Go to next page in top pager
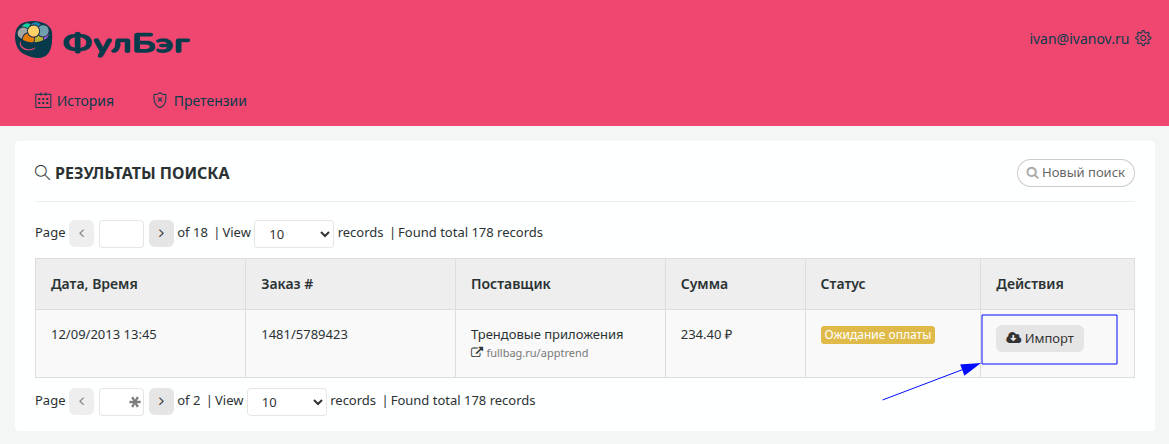Image resolution: width=1169 pixels, height=444 pixels. [x=161, y=234]
